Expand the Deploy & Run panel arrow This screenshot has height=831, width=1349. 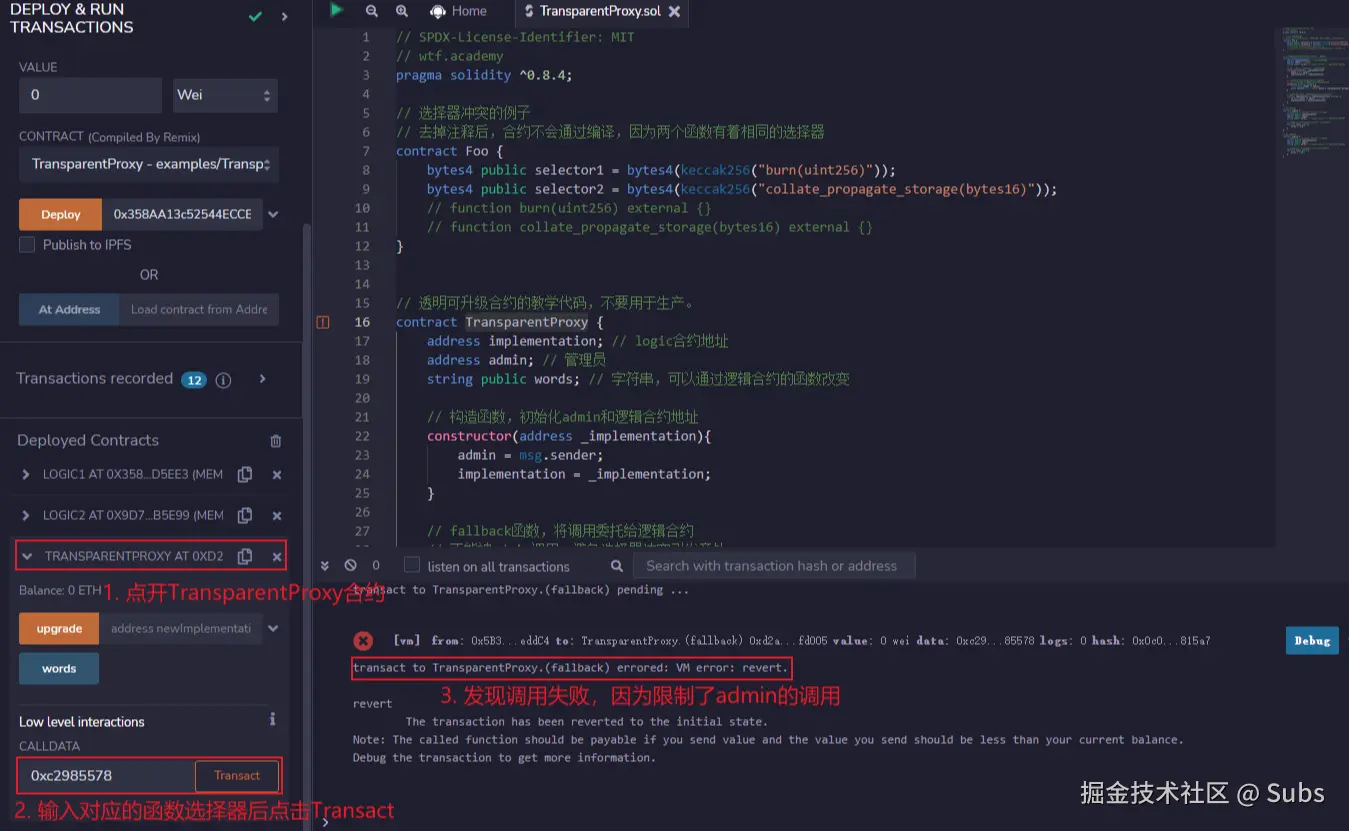tap(285, 17)
